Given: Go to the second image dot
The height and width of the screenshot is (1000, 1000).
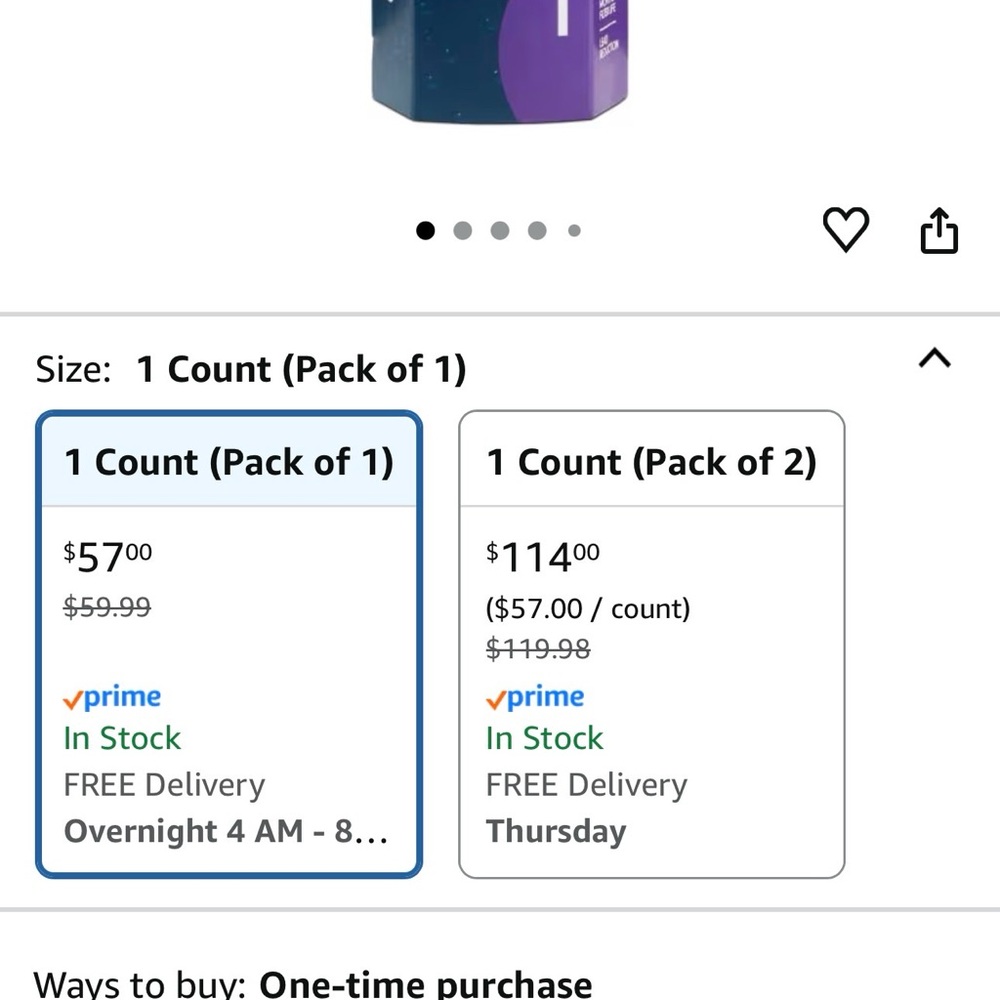Looking at the screenshot, I should point(462,230).
